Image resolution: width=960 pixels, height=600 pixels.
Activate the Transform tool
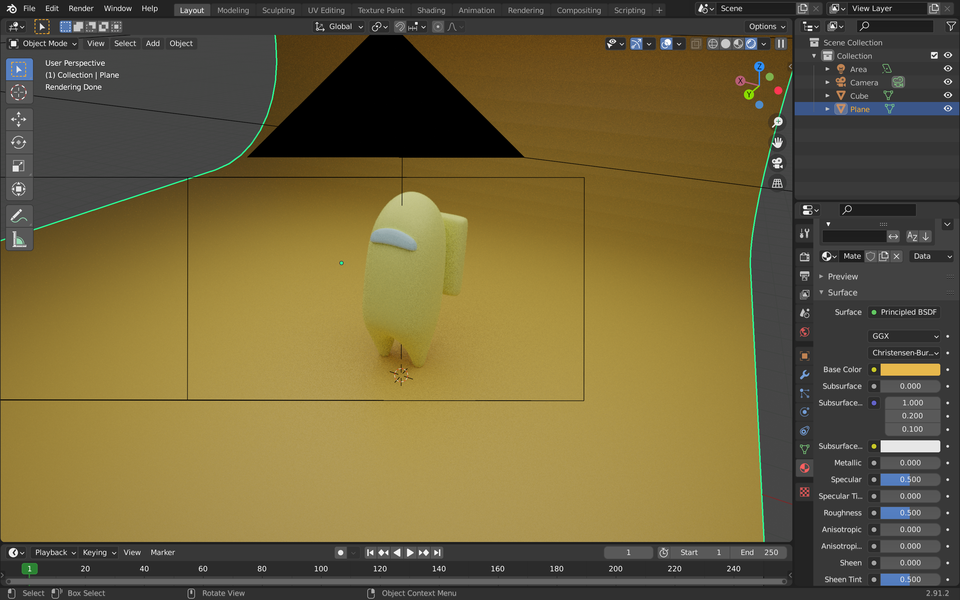(x=18, y=189)
